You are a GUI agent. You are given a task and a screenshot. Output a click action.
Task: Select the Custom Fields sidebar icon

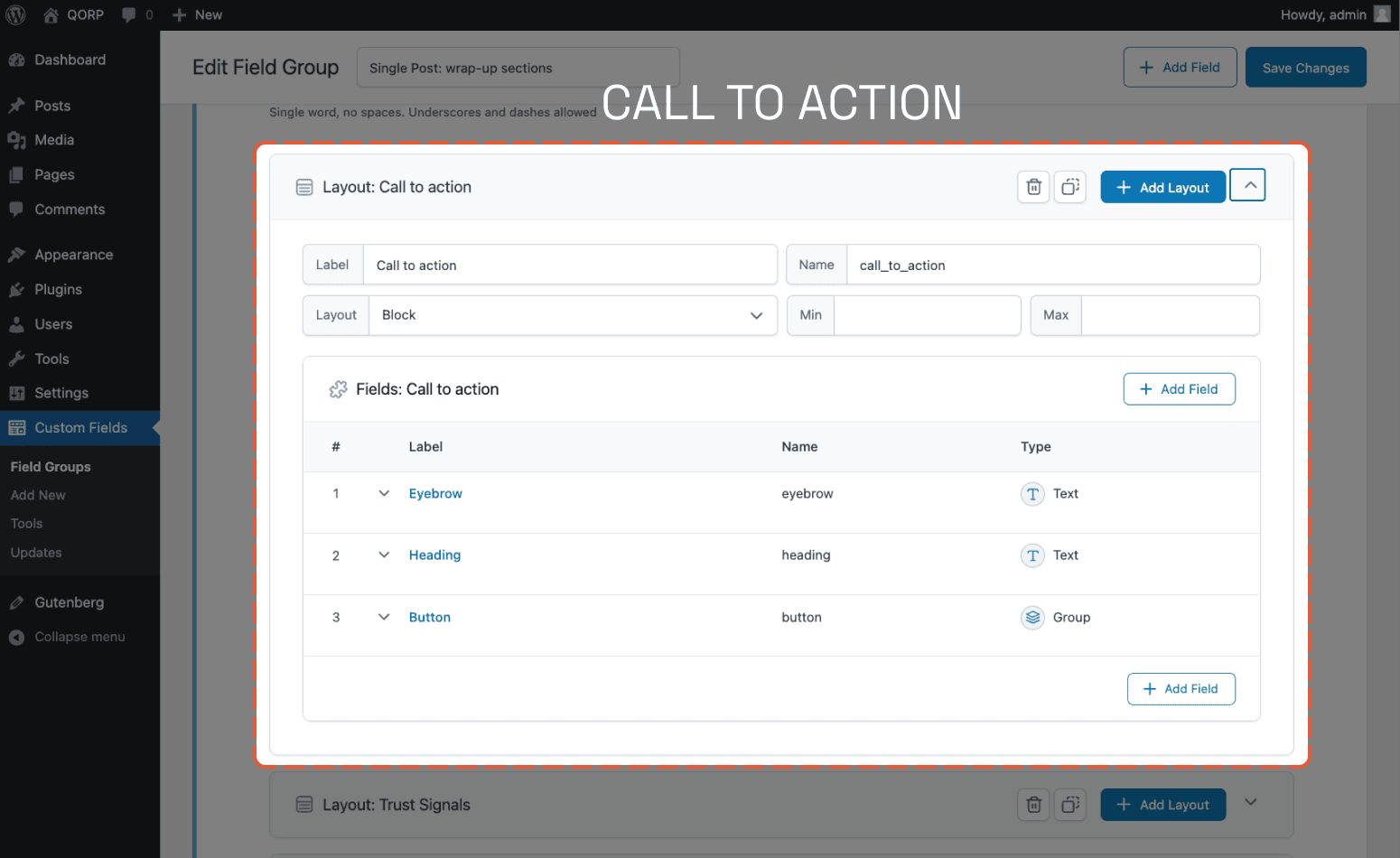point(16,427)
